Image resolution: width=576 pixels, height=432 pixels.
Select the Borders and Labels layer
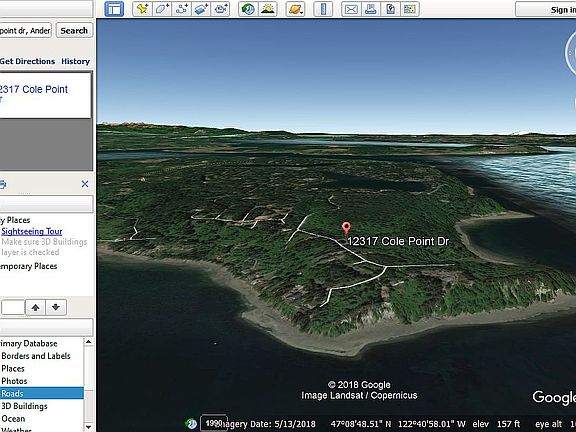click(x=36, y=356)
